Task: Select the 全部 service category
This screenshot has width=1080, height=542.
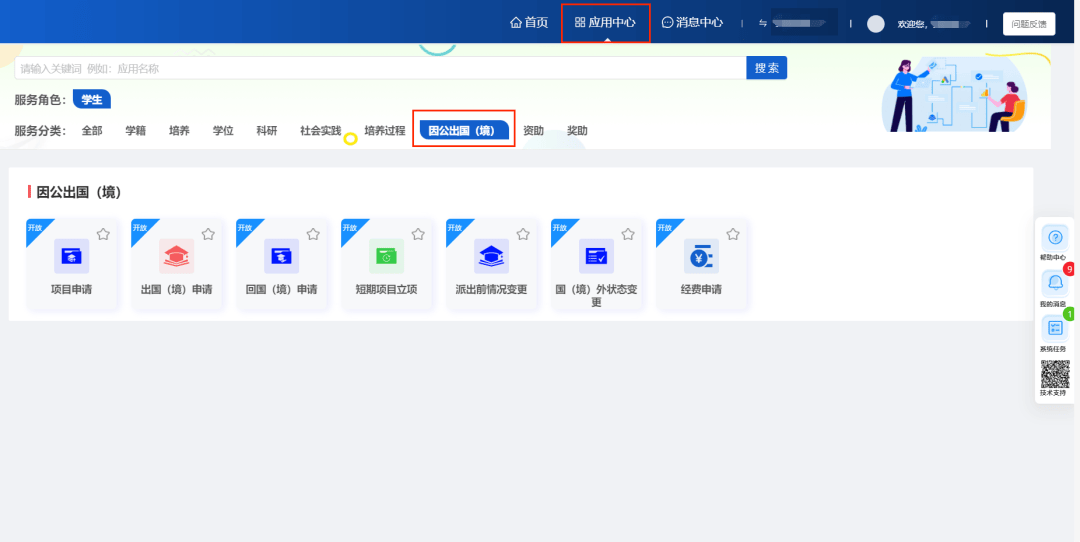Action: (92, 131)
